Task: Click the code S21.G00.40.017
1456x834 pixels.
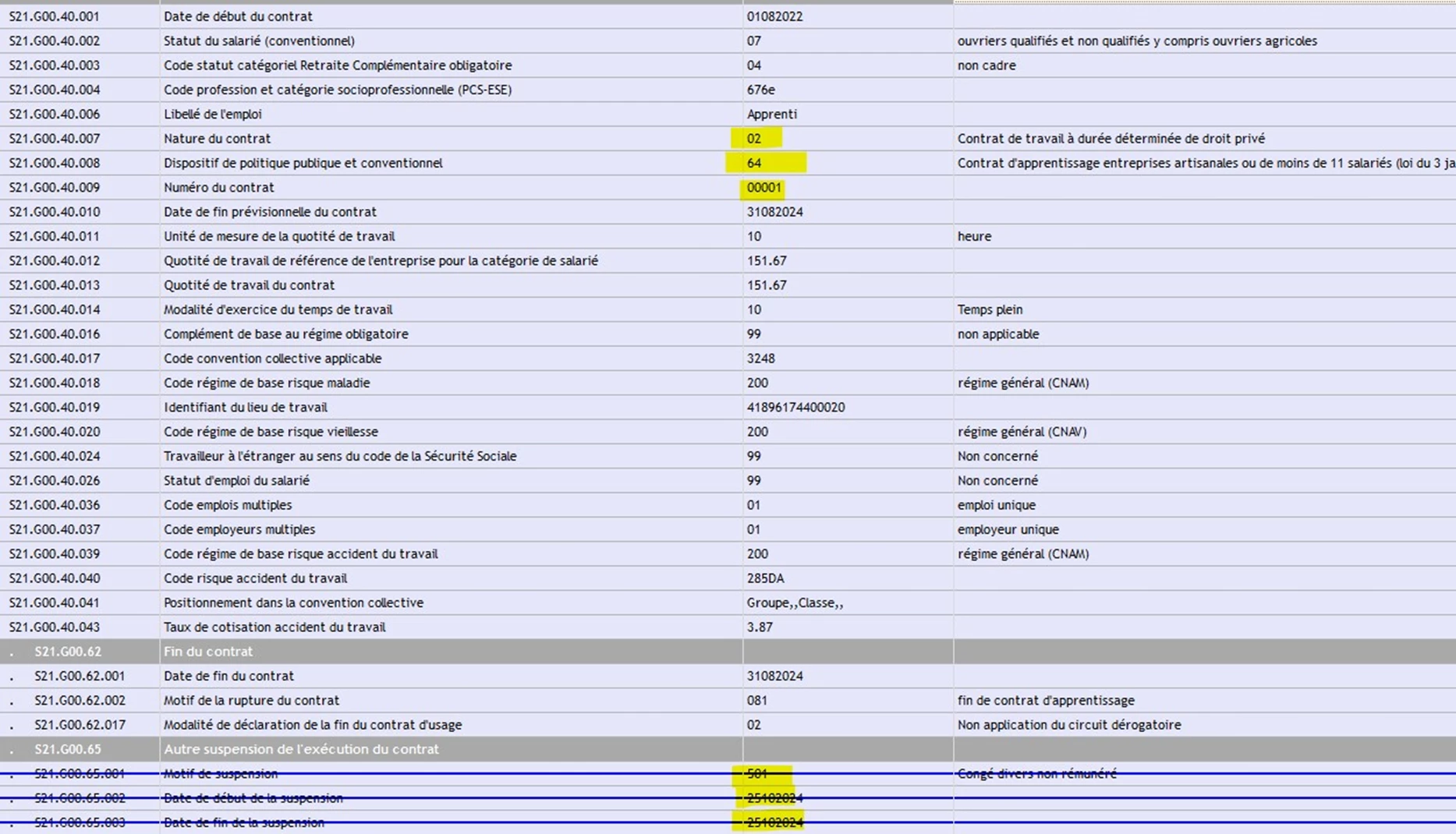Action: [x=54, y=359]
